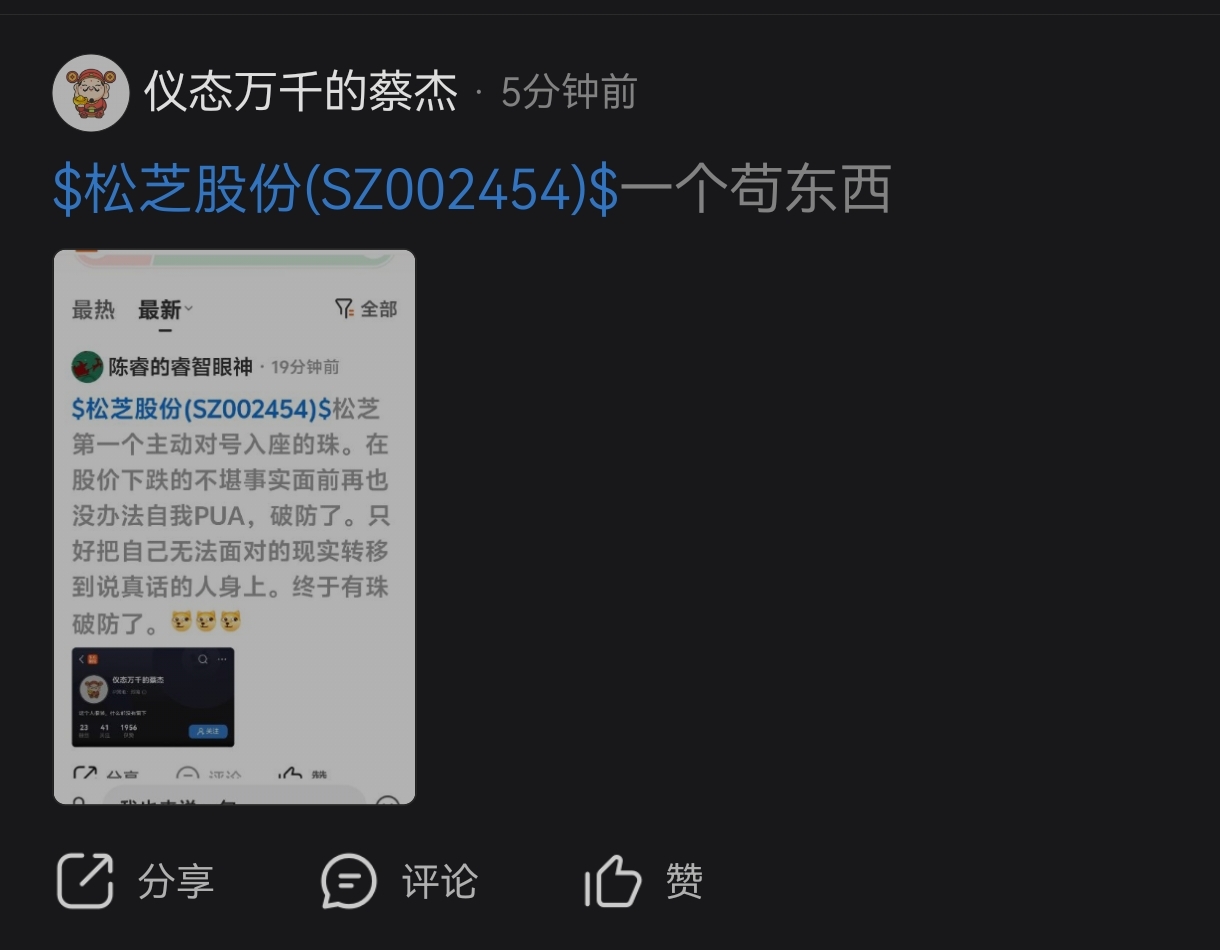Like the post with the thumbs-up icon
Viewport: 1220px width, 950px height.
click(x=612, y=881)
